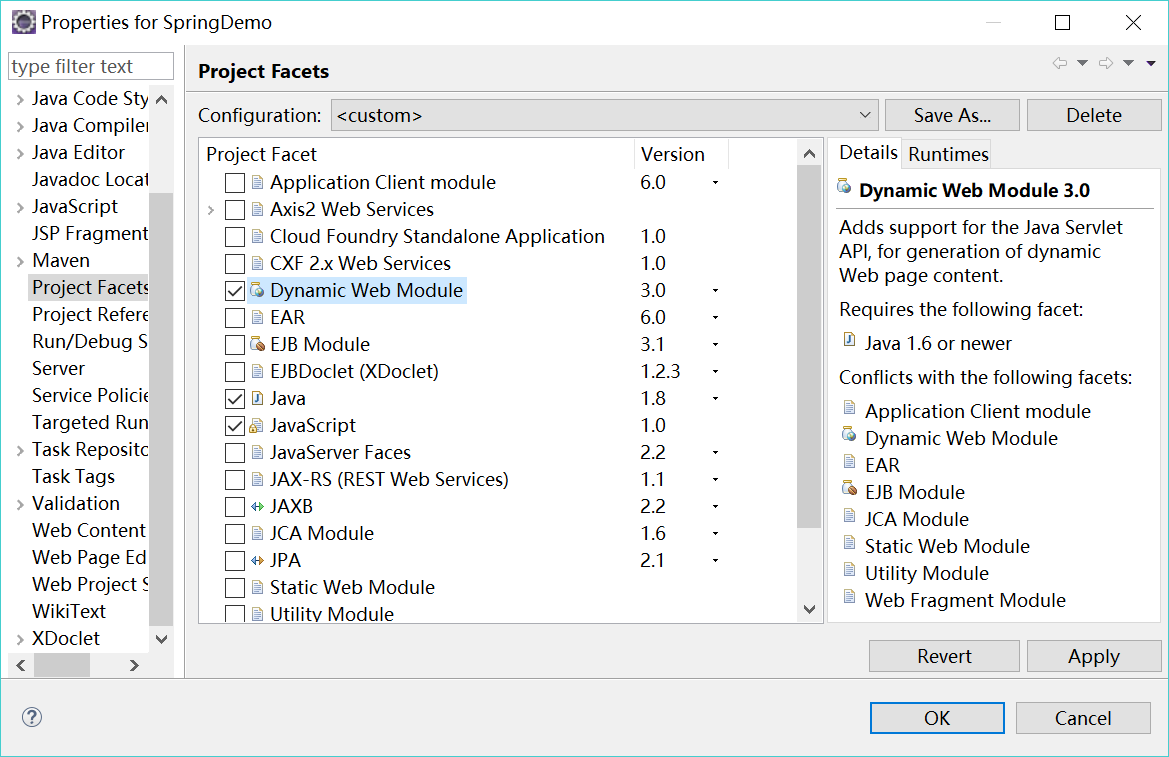1169x757 pixels.
Task: Uncheck the JavaScript facet
Action: (233, 425)
